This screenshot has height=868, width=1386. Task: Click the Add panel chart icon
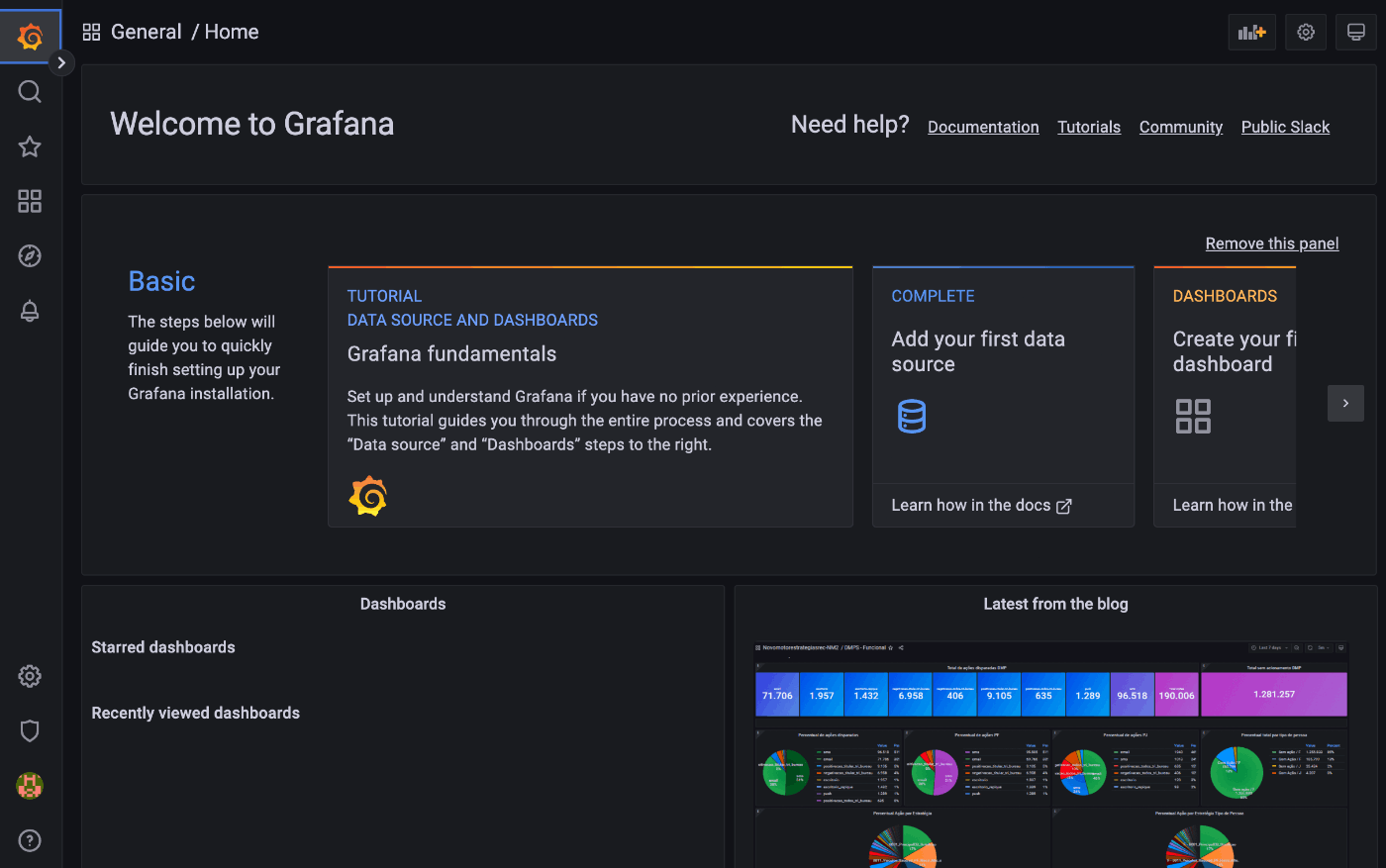coord(1252,32)
